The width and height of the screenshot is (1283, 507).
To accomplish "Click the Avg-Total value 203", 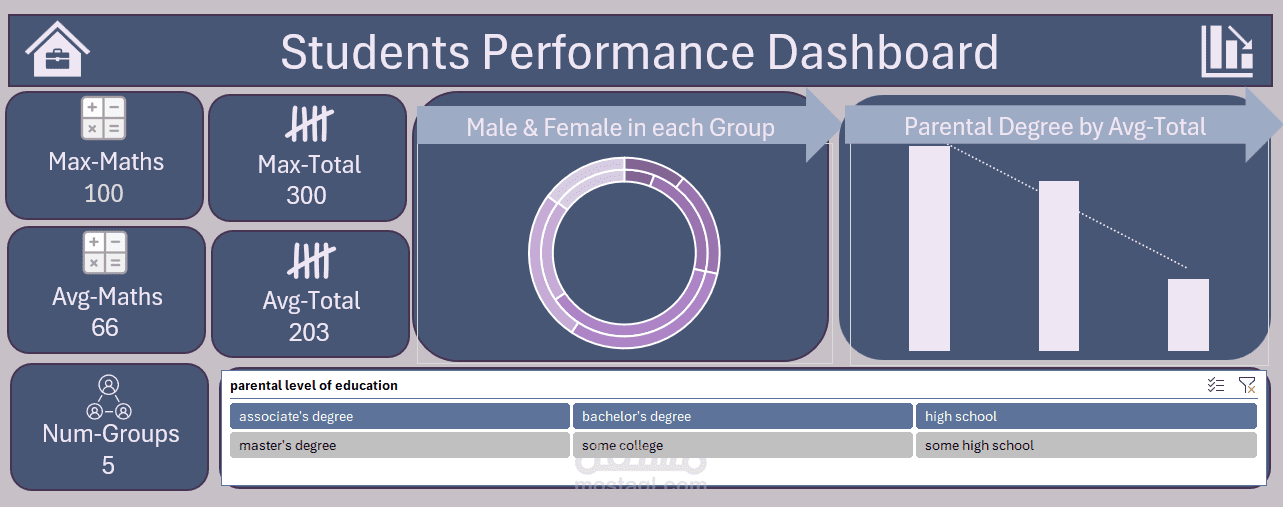I will 309,332.
